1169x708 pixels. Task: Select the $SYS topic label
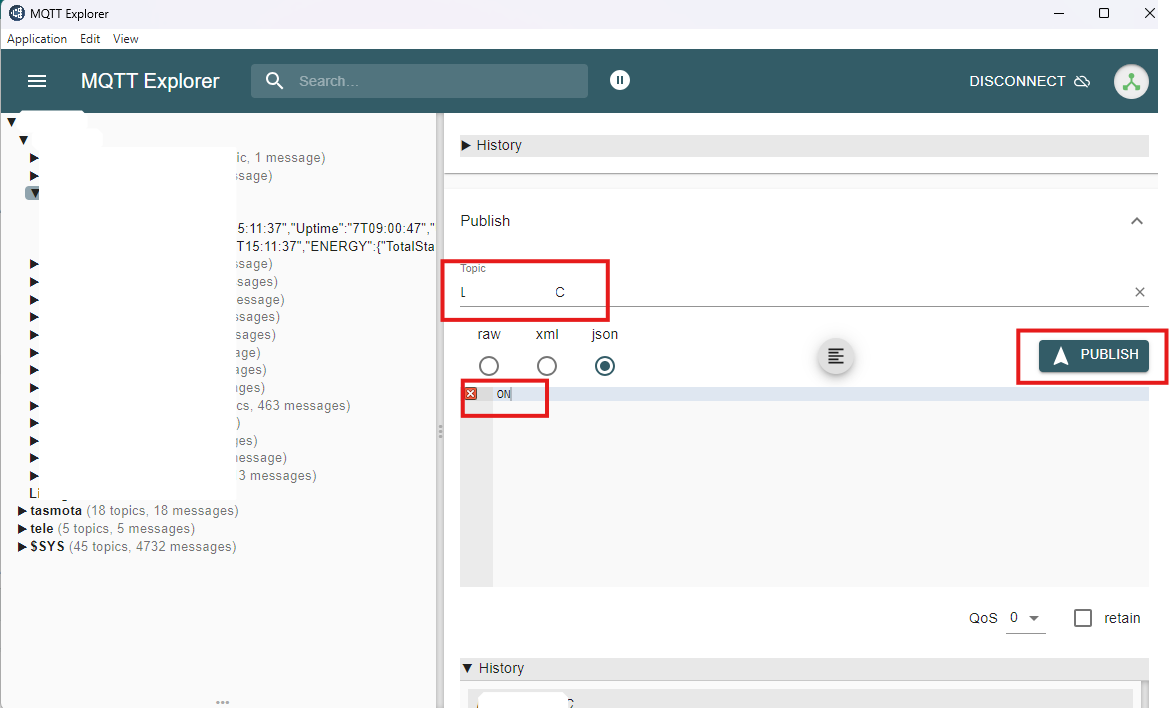[x=47, y=546]
